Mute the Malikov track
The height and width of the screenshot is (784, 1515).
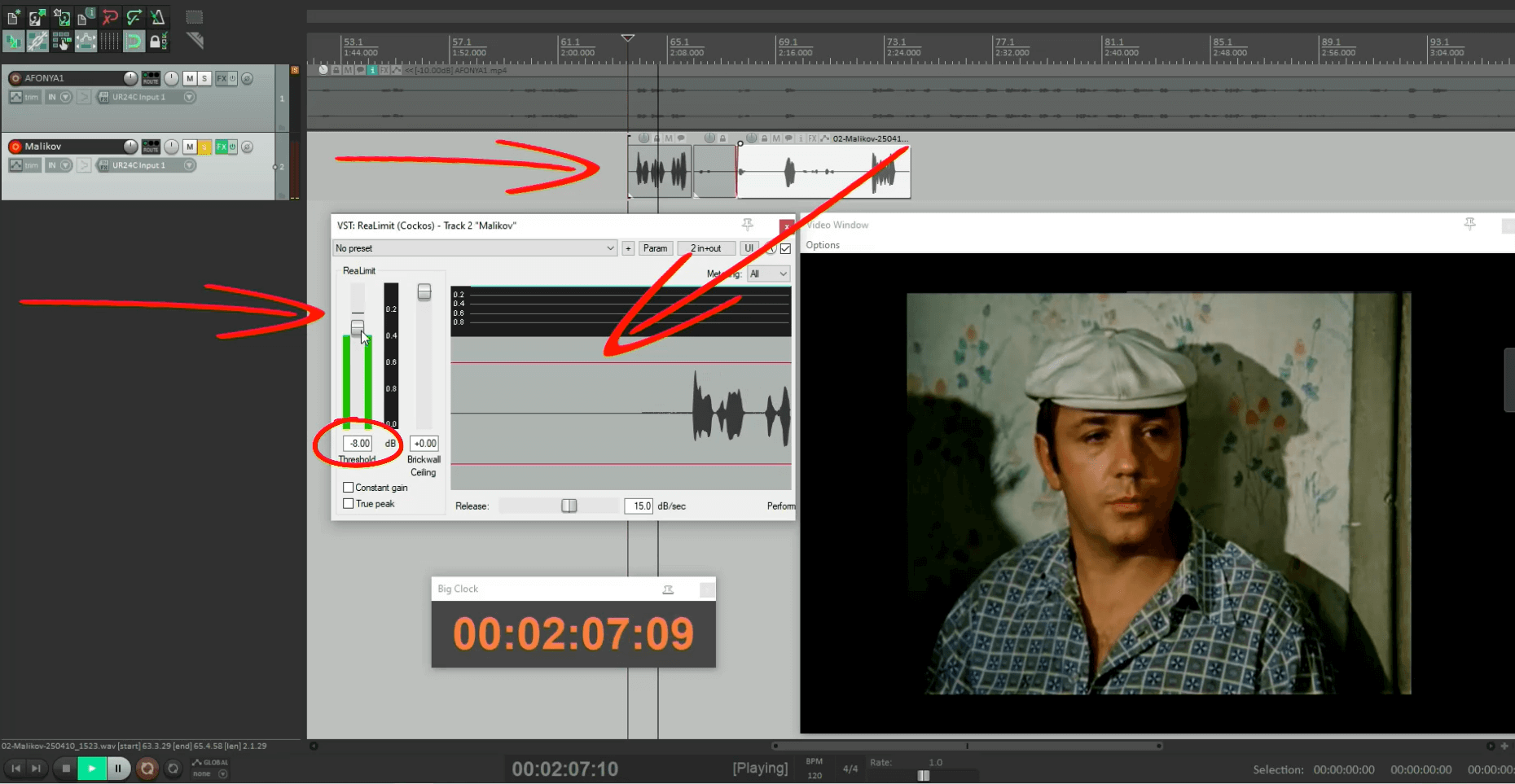click(190, 147)
